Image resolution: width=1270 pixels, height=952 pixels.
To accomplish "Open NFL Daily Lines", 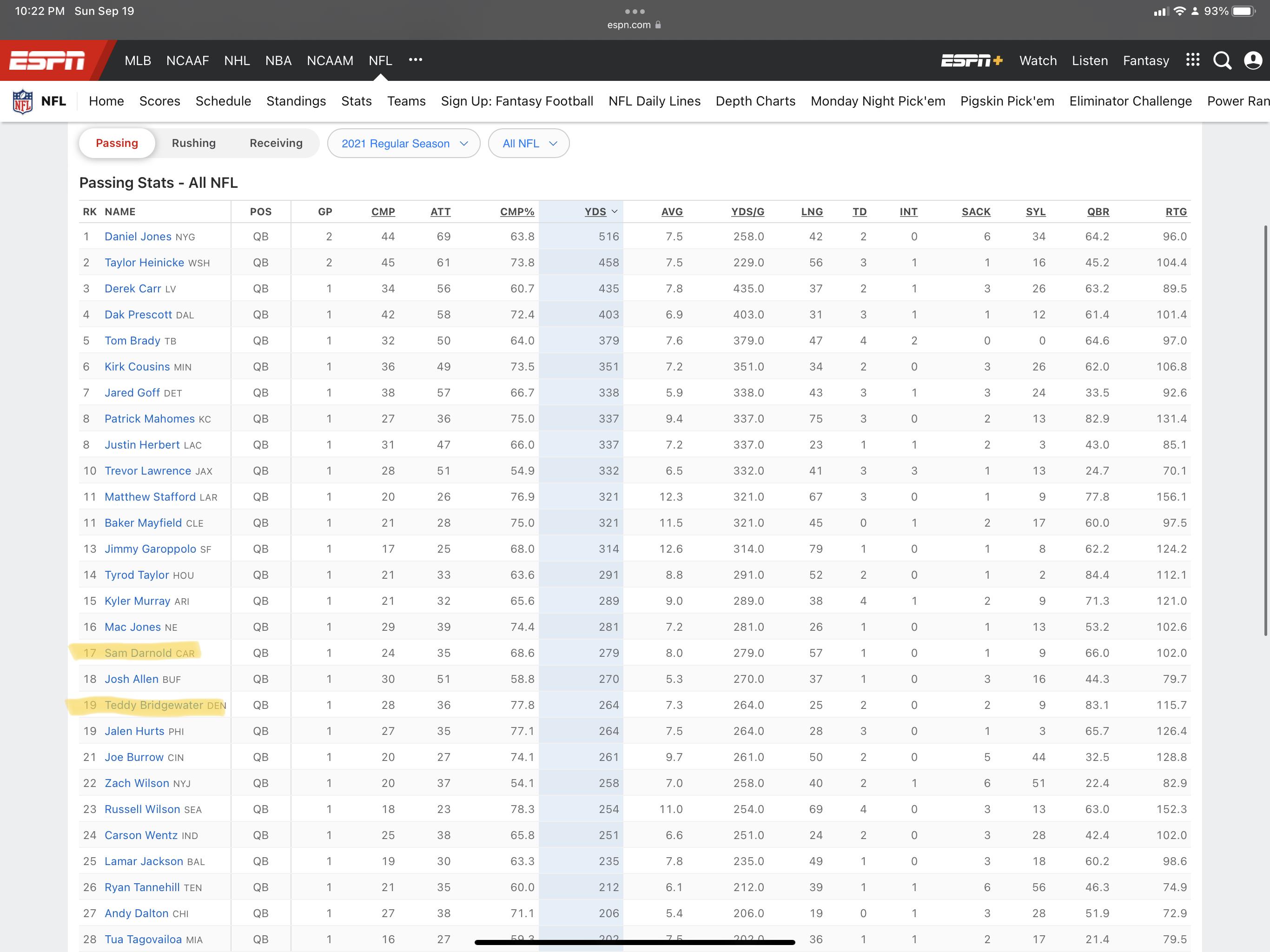I will click(654, 101).
